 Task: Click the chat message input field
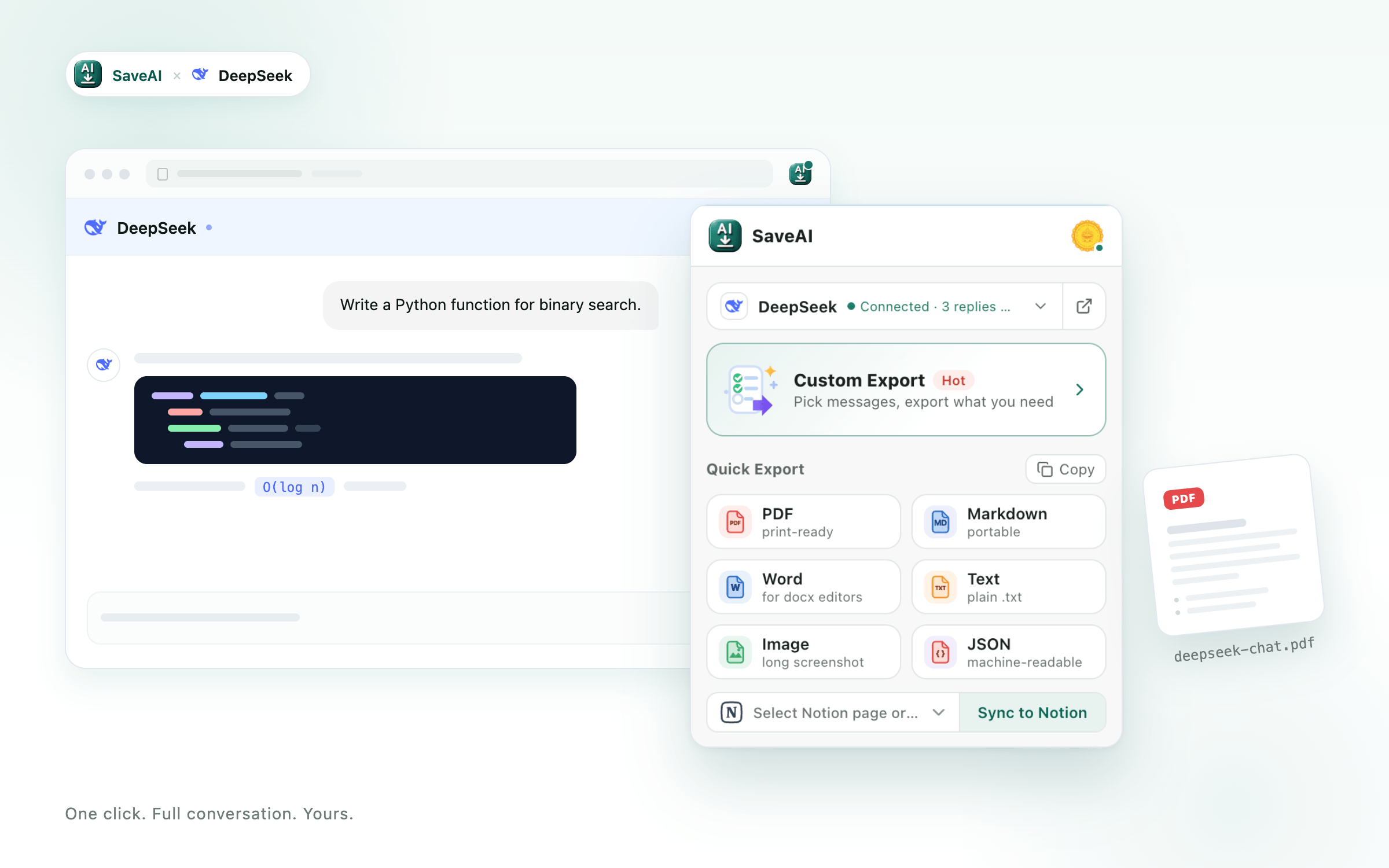[389, 617]
